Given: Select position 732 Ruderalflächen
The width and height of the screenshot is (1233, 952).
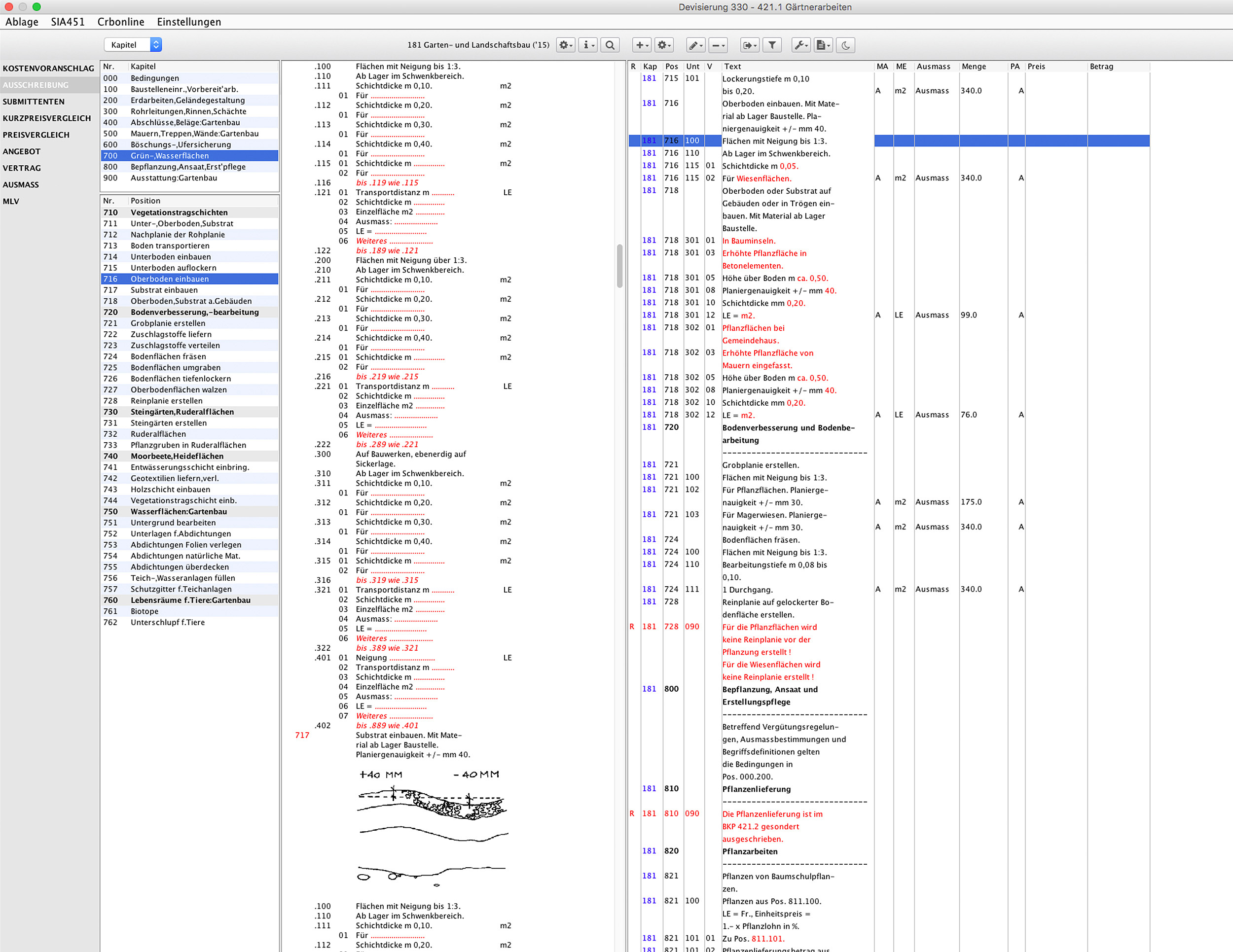Looking at the screenshot, I should [x=190, y=434].
